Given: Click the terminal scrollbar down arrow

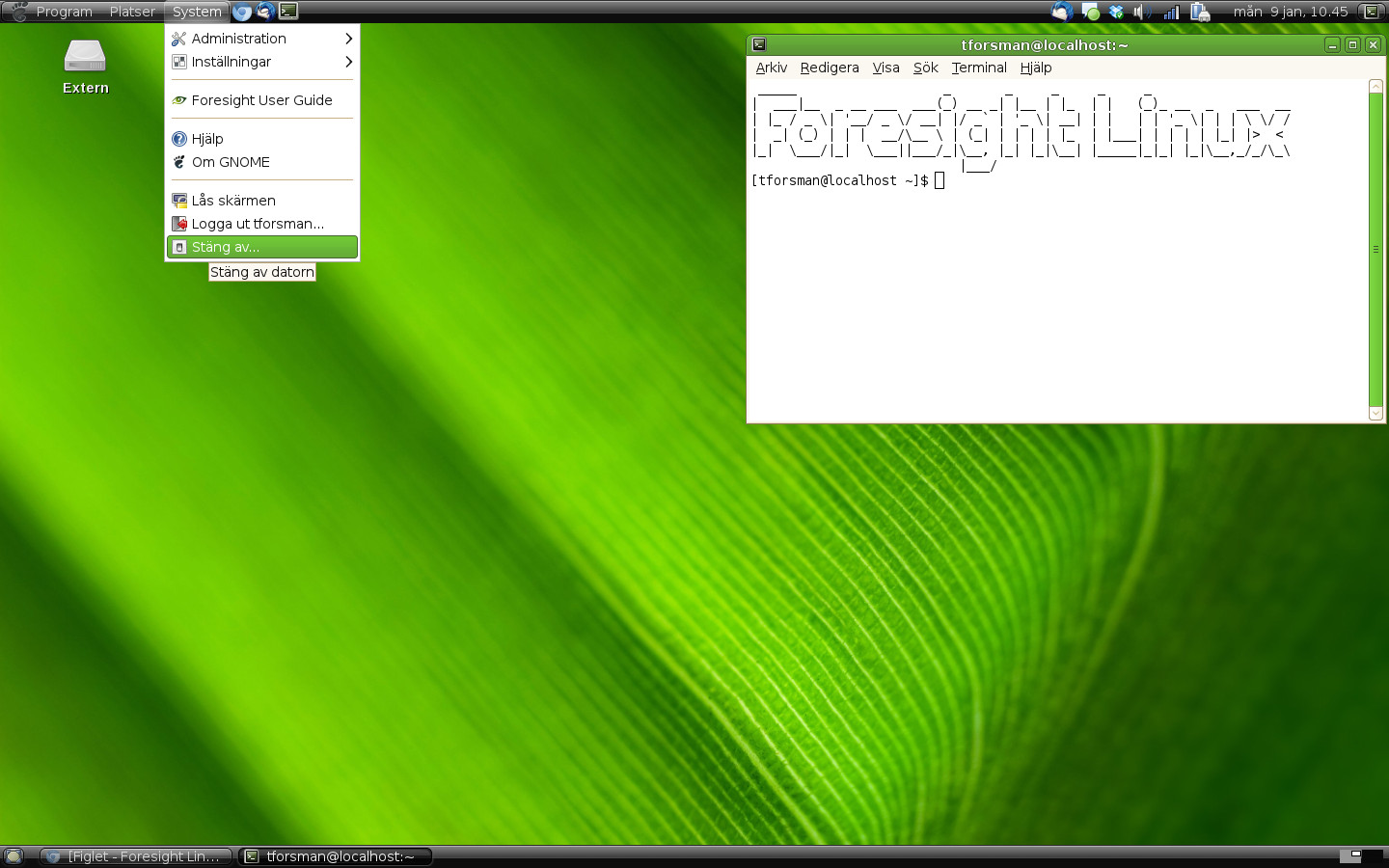Looking at the screenshot, I should pyautogui.click(x=1376, y=414).
